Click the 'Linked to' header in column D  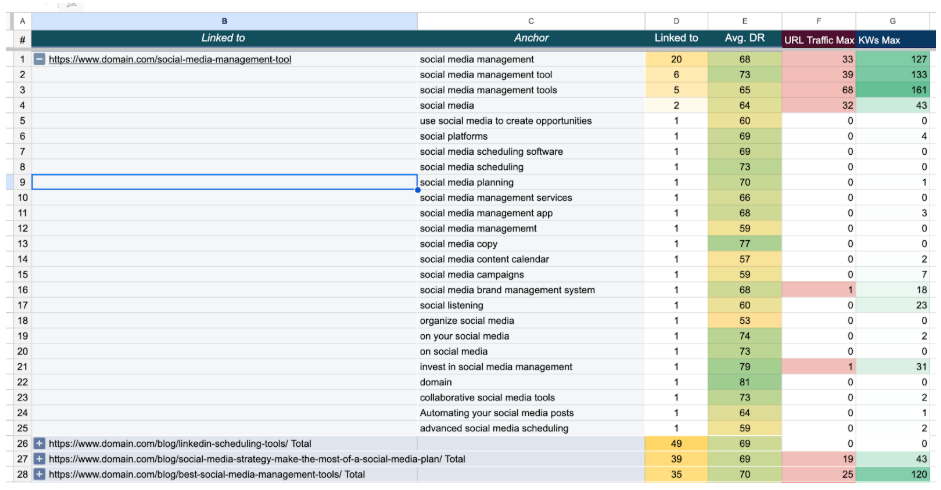(676, 38)
